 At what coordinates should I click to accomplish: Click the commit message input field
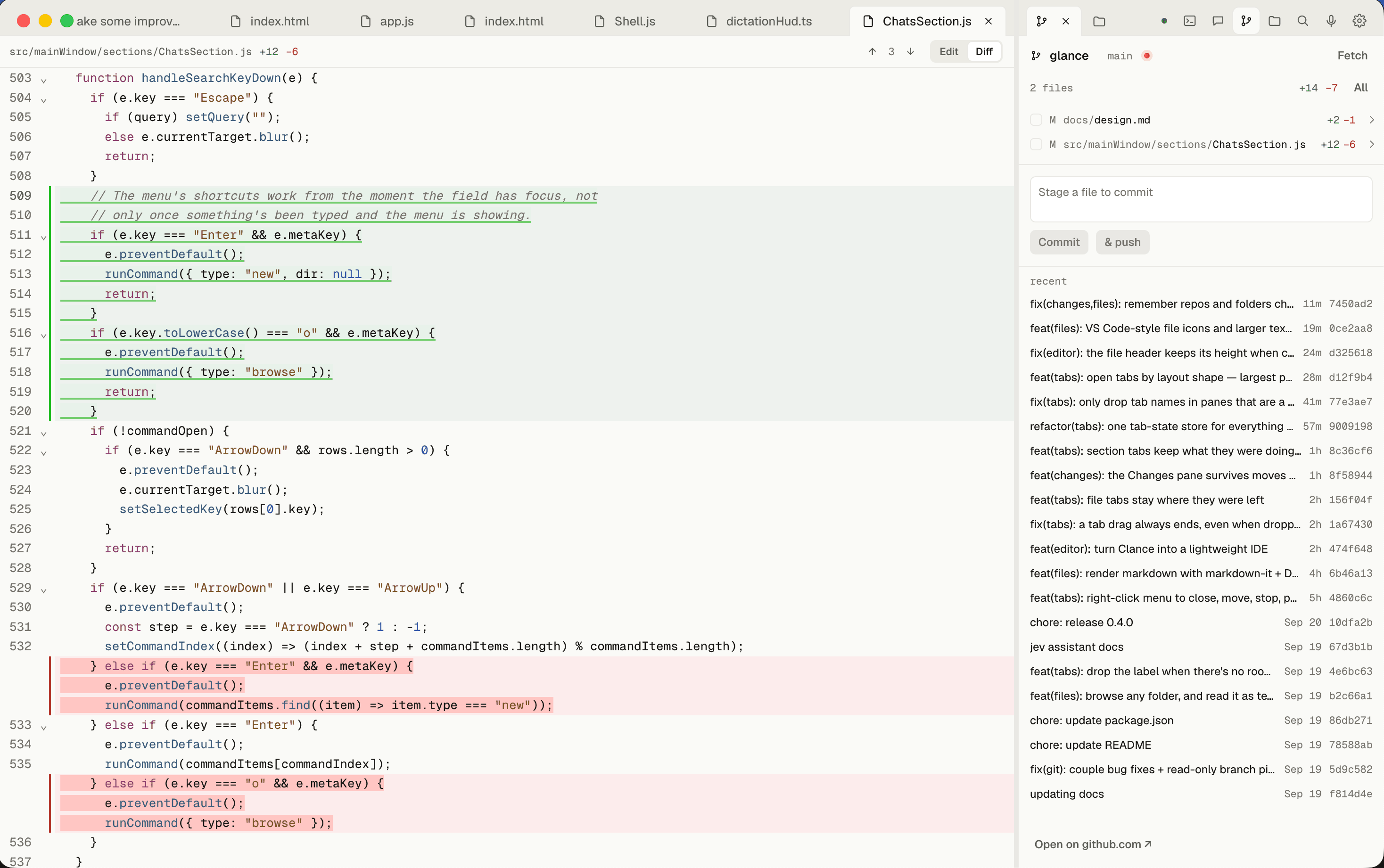(x=1201, y=199)
